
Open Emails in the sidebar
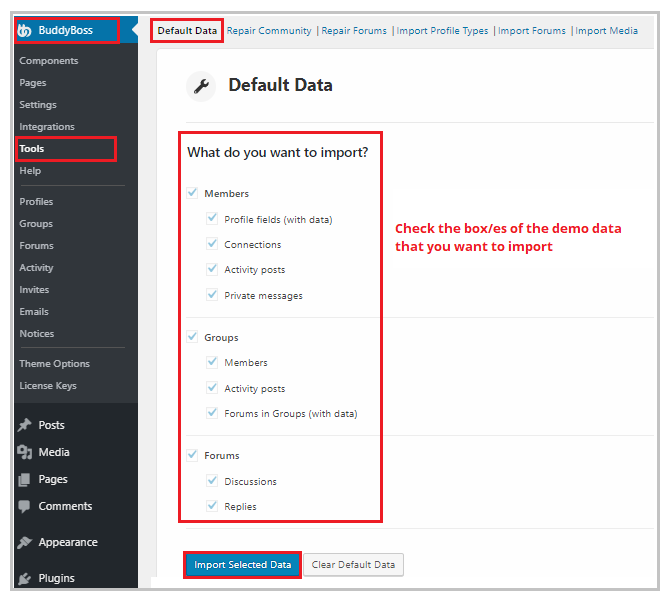click(34, 312)
